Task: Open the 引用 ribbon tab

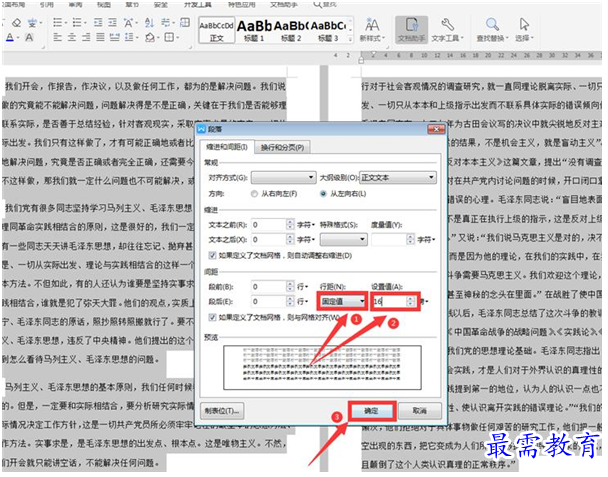Action: (47, 4)
